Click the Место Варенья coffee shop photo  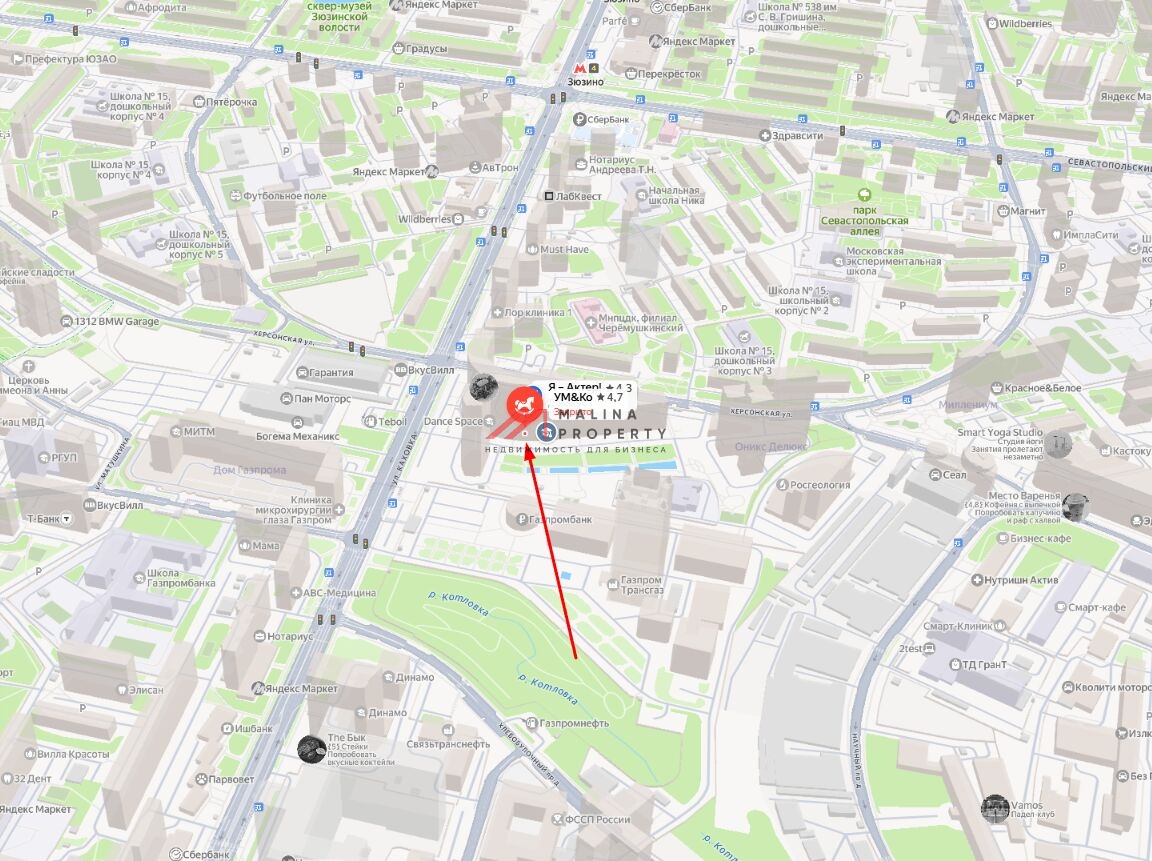1075,507
